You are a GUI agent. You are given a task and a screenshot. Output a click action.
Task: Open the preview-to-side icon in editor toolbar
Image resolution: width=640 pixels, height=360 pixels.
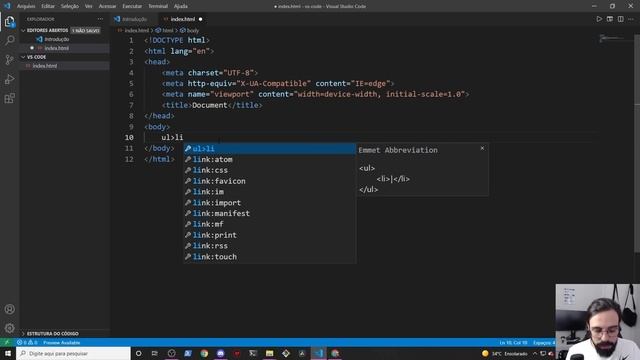pyautogui.click(x=610, y=19)
